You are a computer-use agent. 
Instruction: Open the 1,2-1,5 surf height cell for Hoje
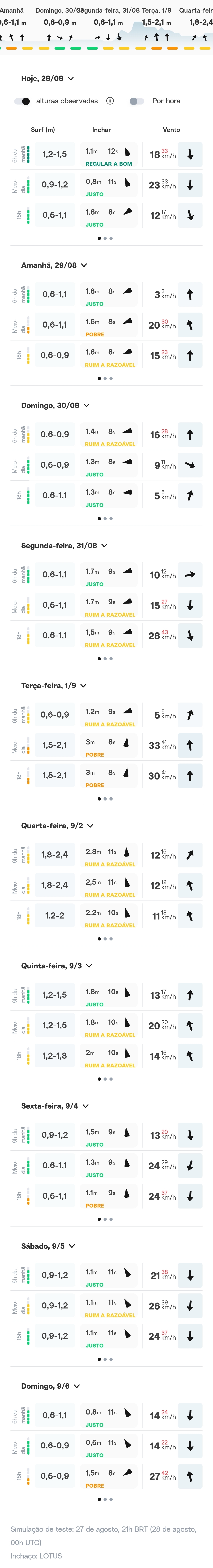pos(55,155)
